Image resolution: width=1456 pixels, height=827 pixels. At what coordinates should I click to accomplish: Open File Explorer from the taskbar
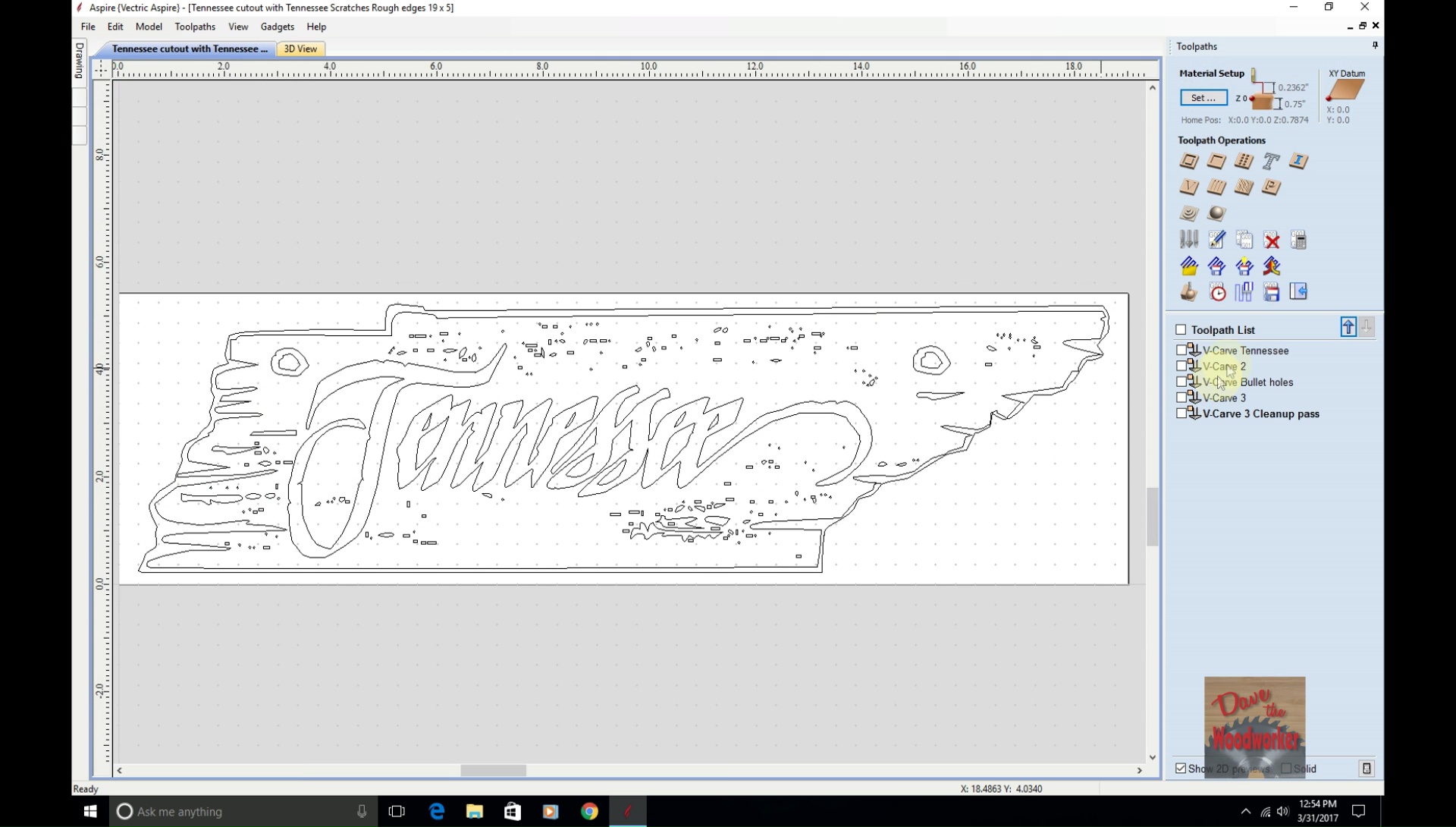click(x=475, y=811)
